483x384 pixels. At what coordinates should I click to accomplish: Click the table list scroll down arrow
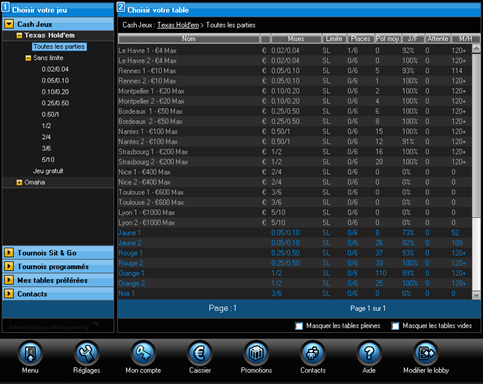(x=476, y=295)
